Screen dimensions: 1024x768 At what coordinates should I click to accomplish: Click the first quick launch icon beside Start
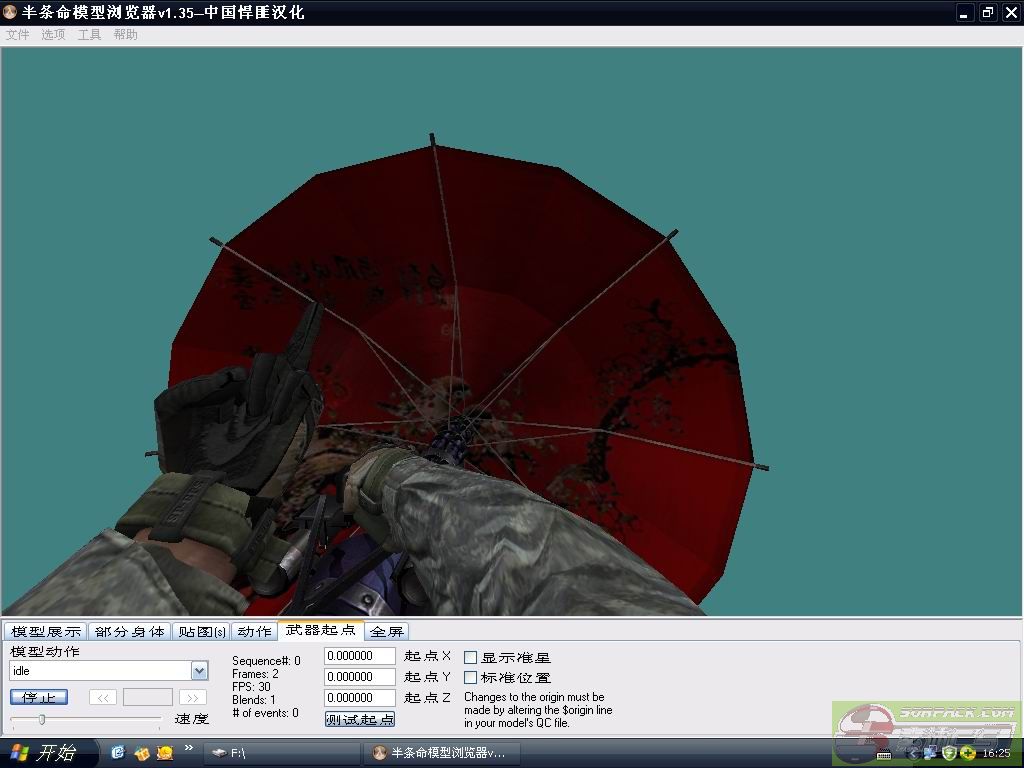pos(117,752)
